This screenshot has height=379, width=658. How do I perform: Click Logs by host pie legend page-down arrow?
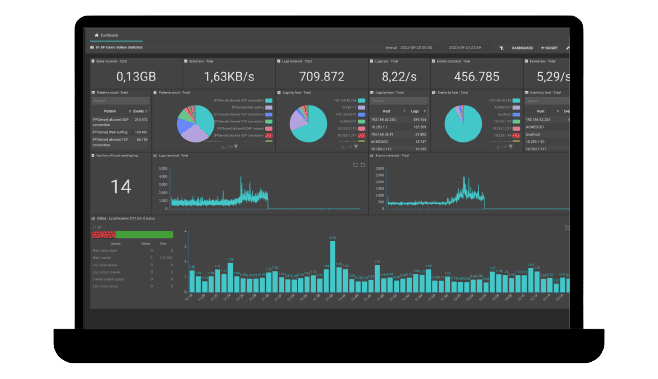click(356, 147)
